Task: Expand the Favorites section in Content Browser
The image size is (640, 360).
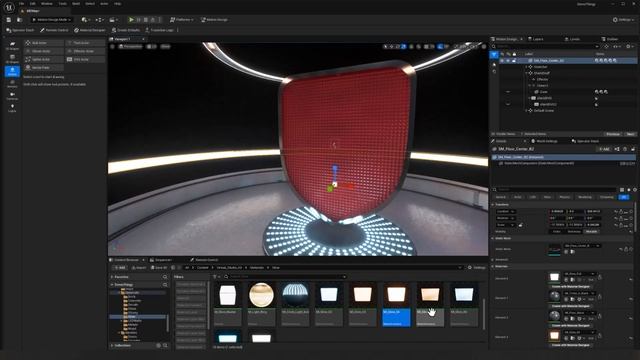Action: pyautogui.click(x=112, y=277)
